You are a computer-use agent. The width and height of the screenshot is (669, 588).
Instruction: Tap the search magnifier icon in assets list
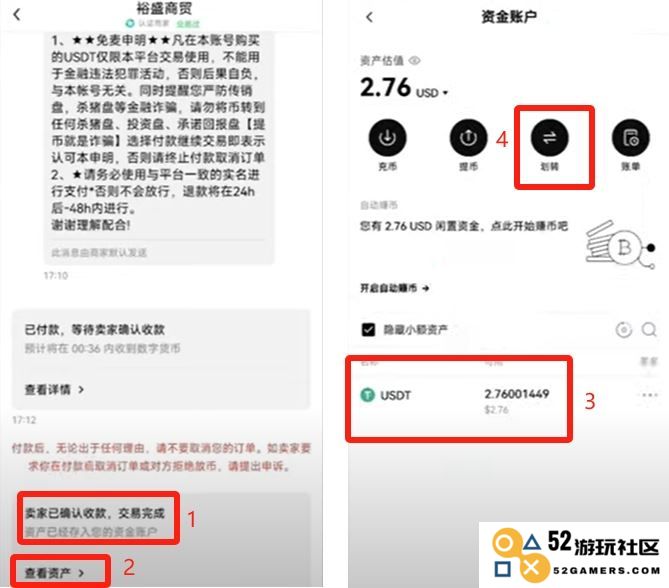click(x=649, y=329)
